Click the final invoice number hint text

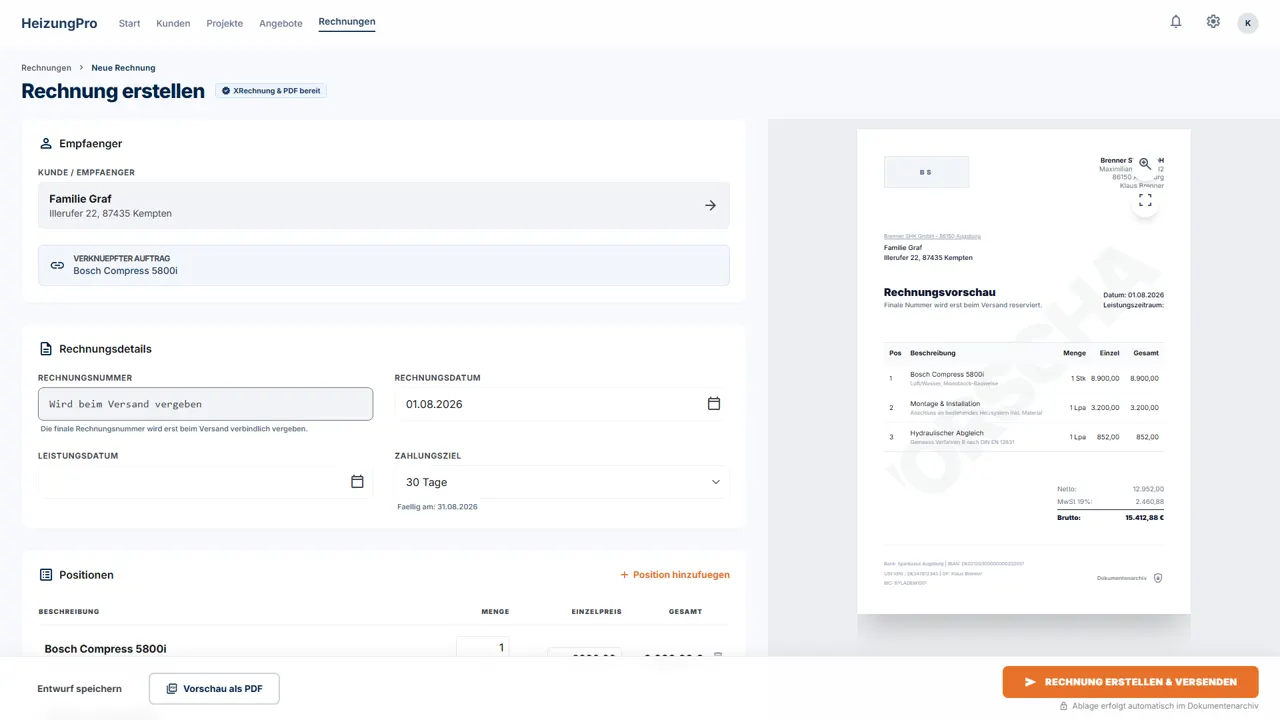click(x=174, y=429)
